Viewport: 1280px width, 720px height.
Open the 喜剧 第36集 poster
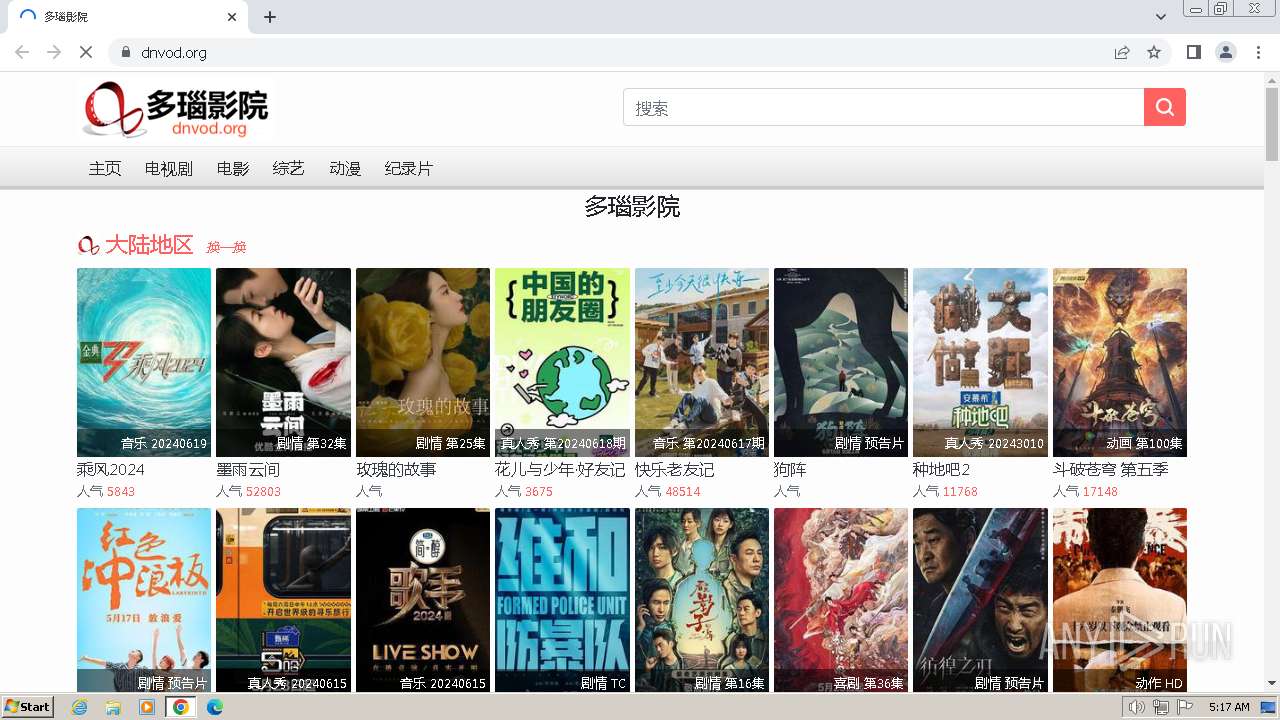point(841,600)
